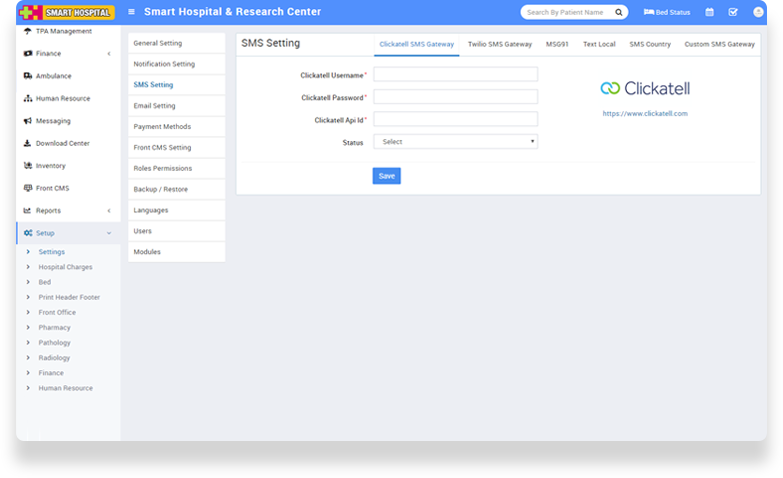Expand the Reports menu chevron
This screenshot has width=783, height=478.
click(x=108, y=211)
